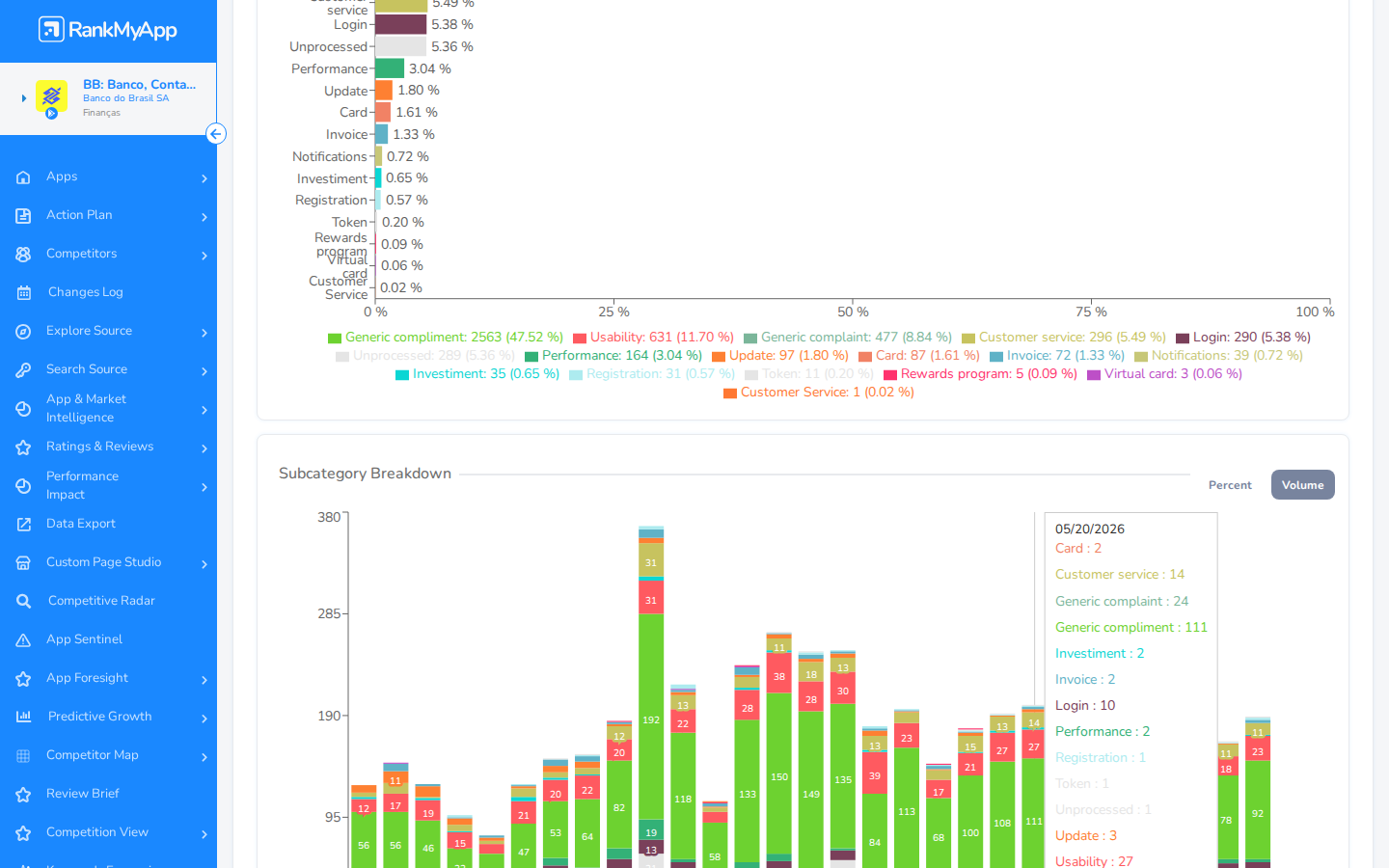Toggle Card legend series
This screenshot has height=868, width=1389.
tap(919, 356)
